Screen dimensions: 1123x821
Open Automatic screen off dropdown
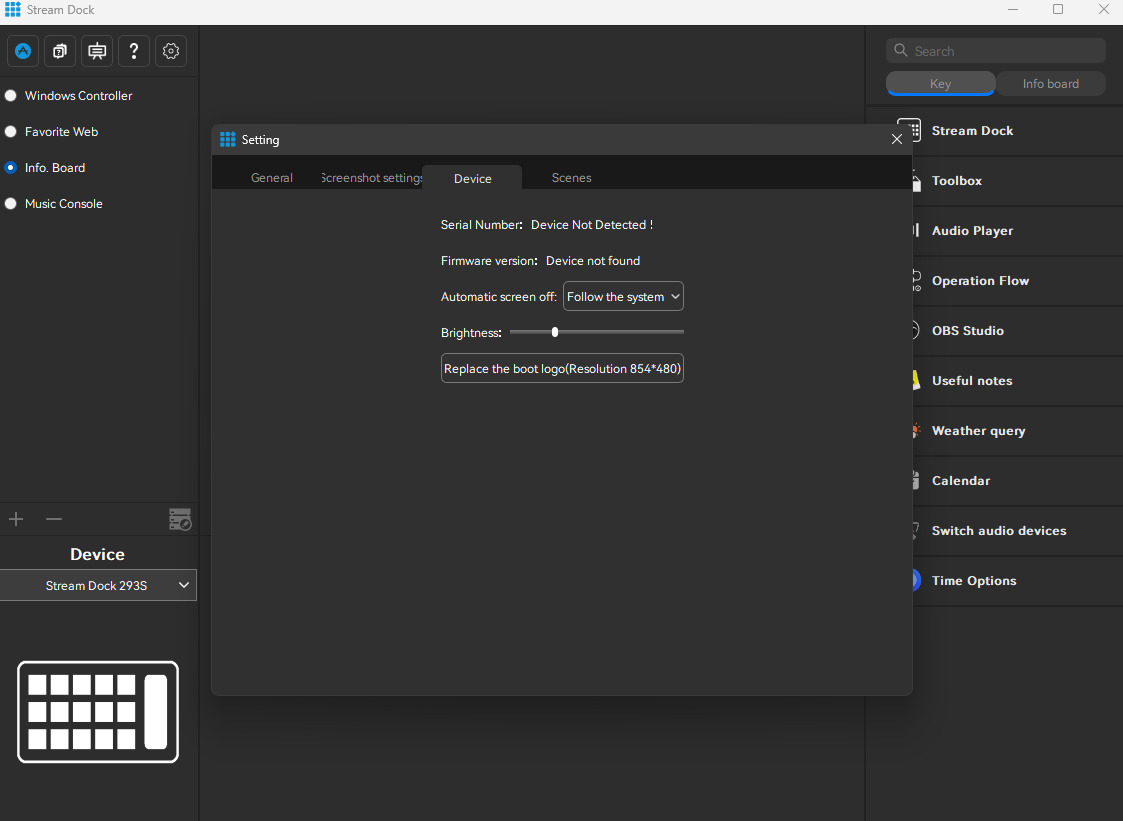(x=623, y=297)
